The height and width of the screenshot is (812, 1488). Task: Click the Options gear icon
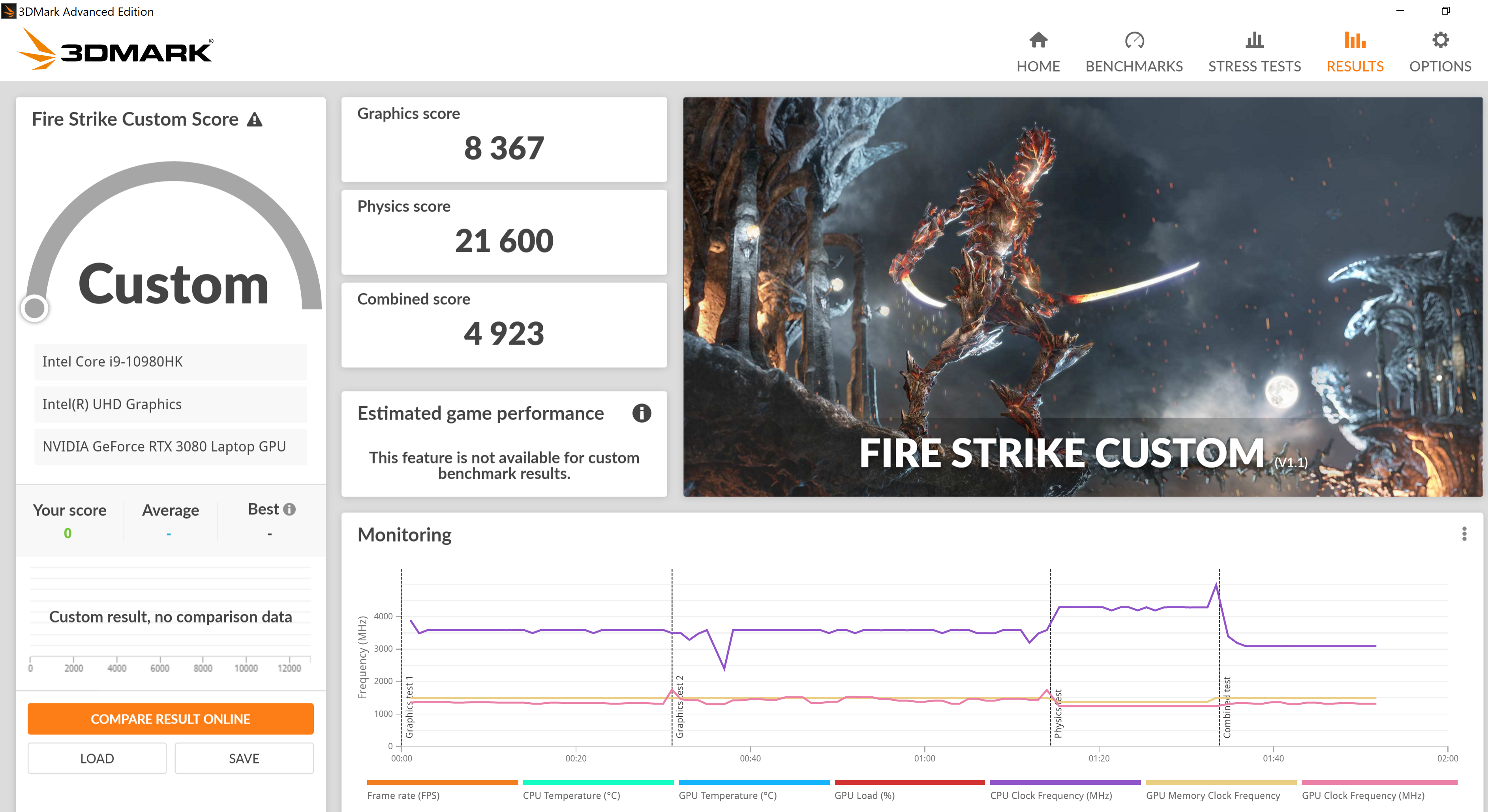[1440, 40]
